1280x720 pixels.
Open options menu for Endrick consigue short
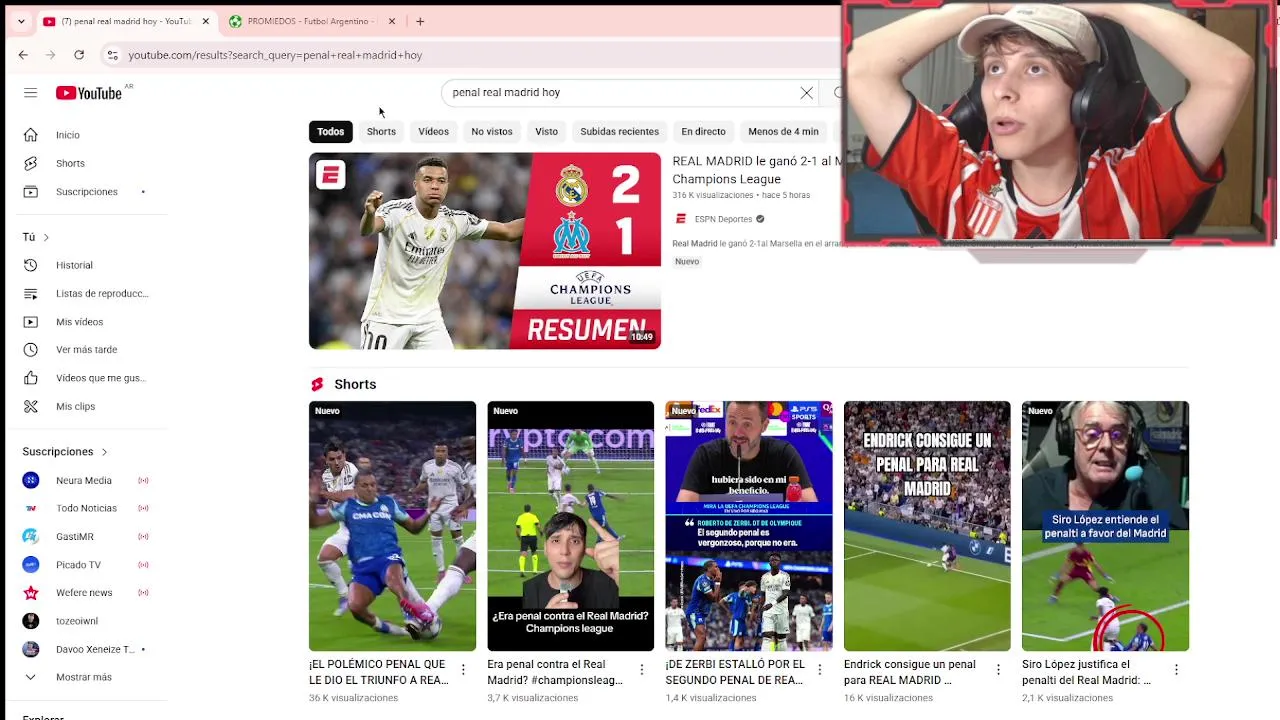click(x=998, y=669)
